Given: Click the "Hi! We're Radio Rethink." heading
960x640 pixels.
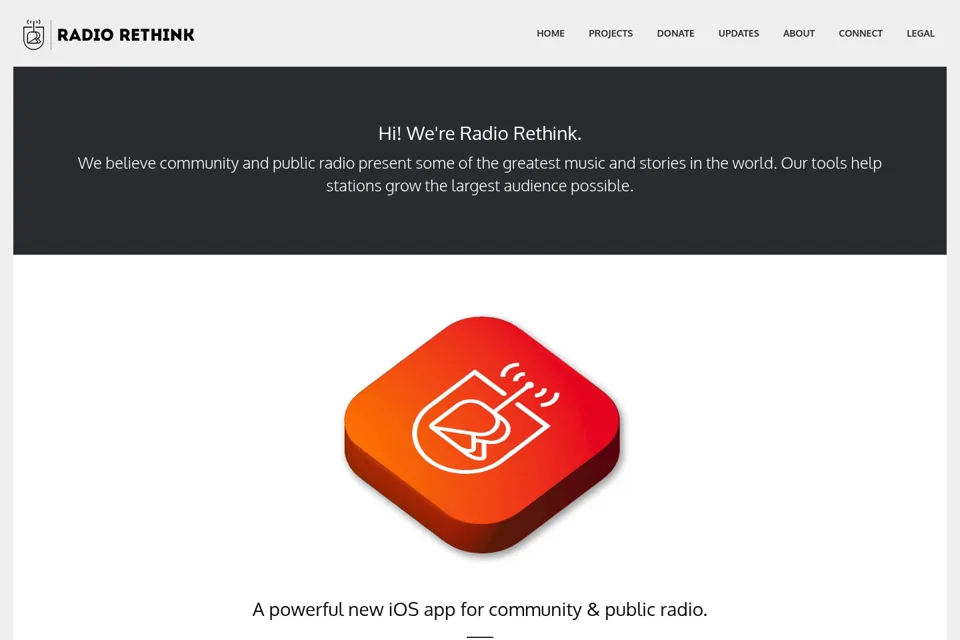Looking at the screenshot, I should tap(480, 134).
